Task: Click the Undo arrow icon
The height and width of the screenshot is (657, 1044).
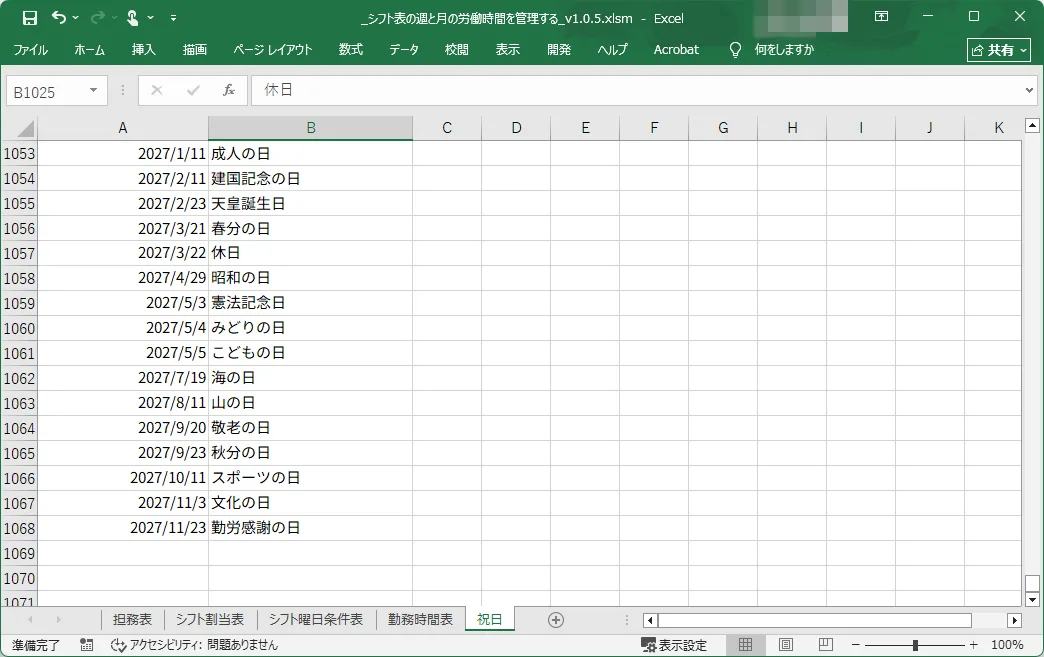Action: point(59,17)
